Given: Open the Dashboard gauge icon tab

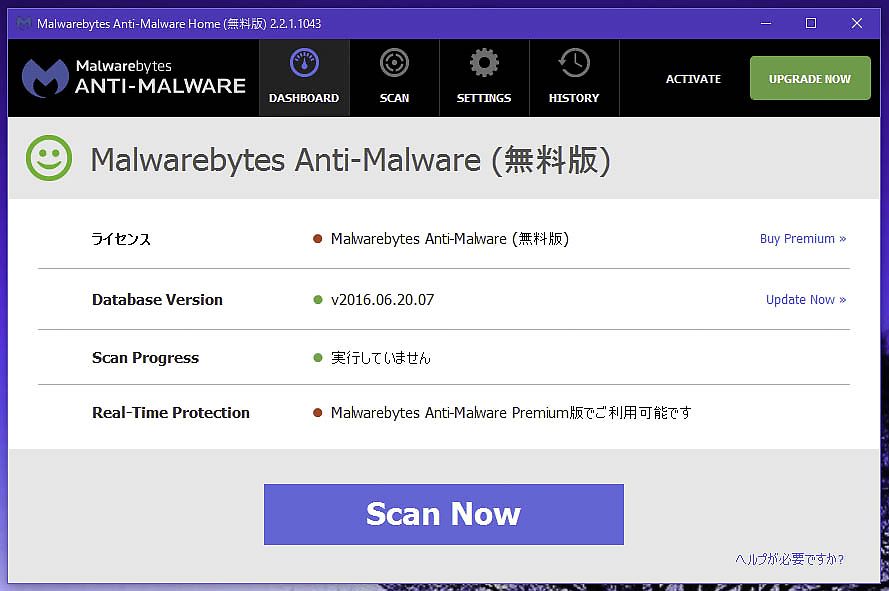Looking at the screenshot, I should click(304, 78).
